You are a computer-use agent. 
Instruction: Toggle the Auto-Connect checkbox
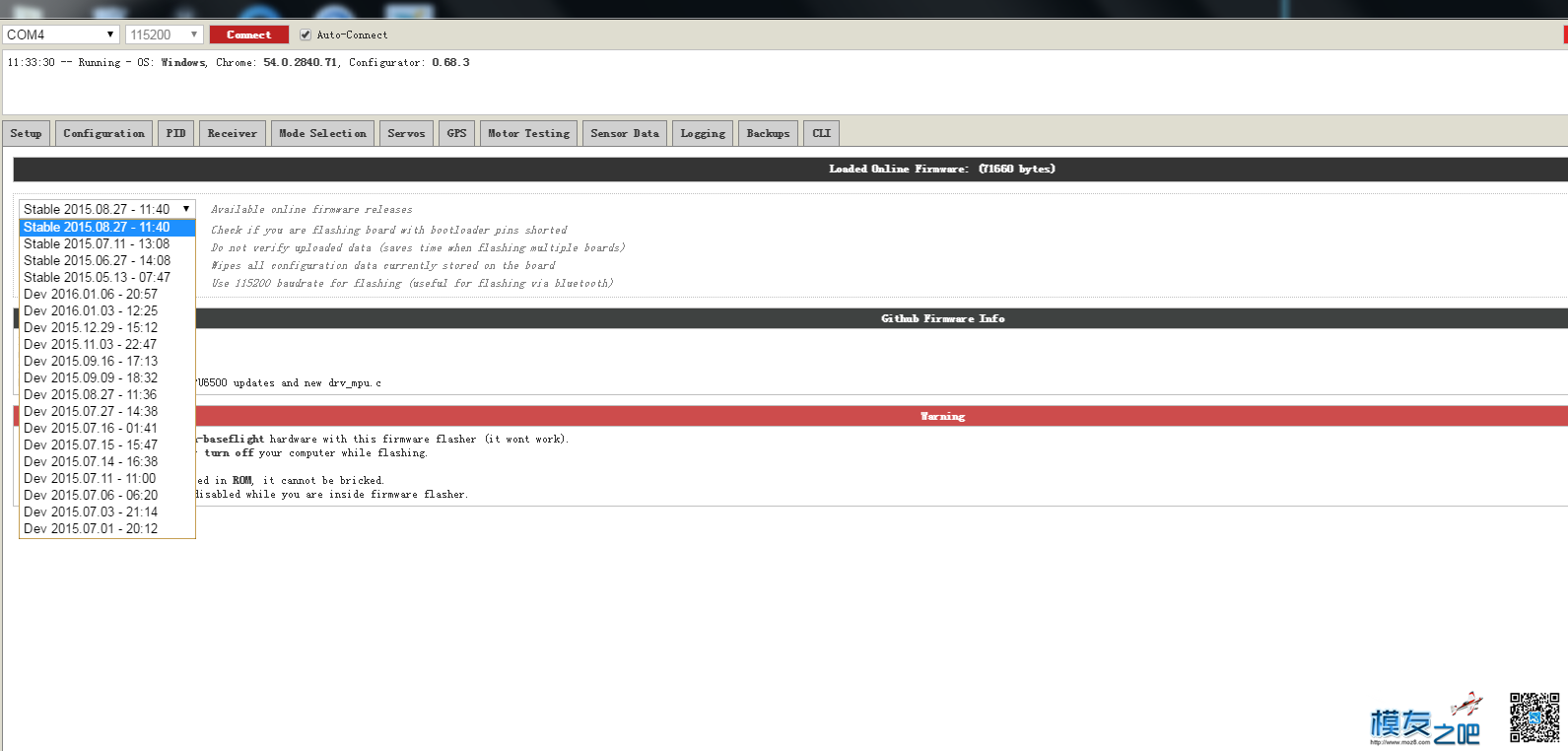point(306,34)
